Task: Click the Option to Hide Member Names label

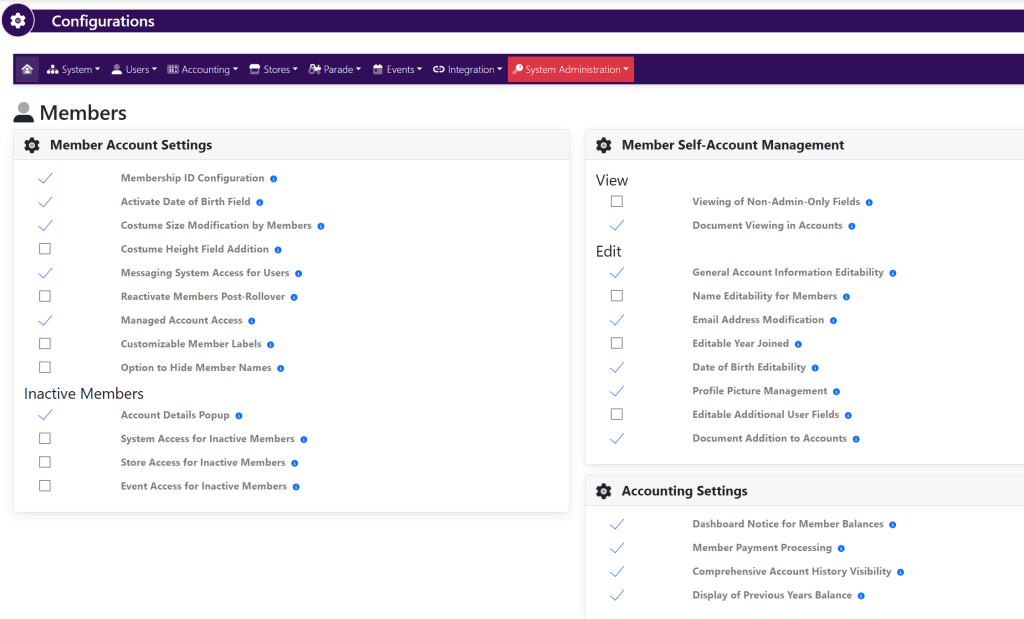Action: click(x=196, y=368)
